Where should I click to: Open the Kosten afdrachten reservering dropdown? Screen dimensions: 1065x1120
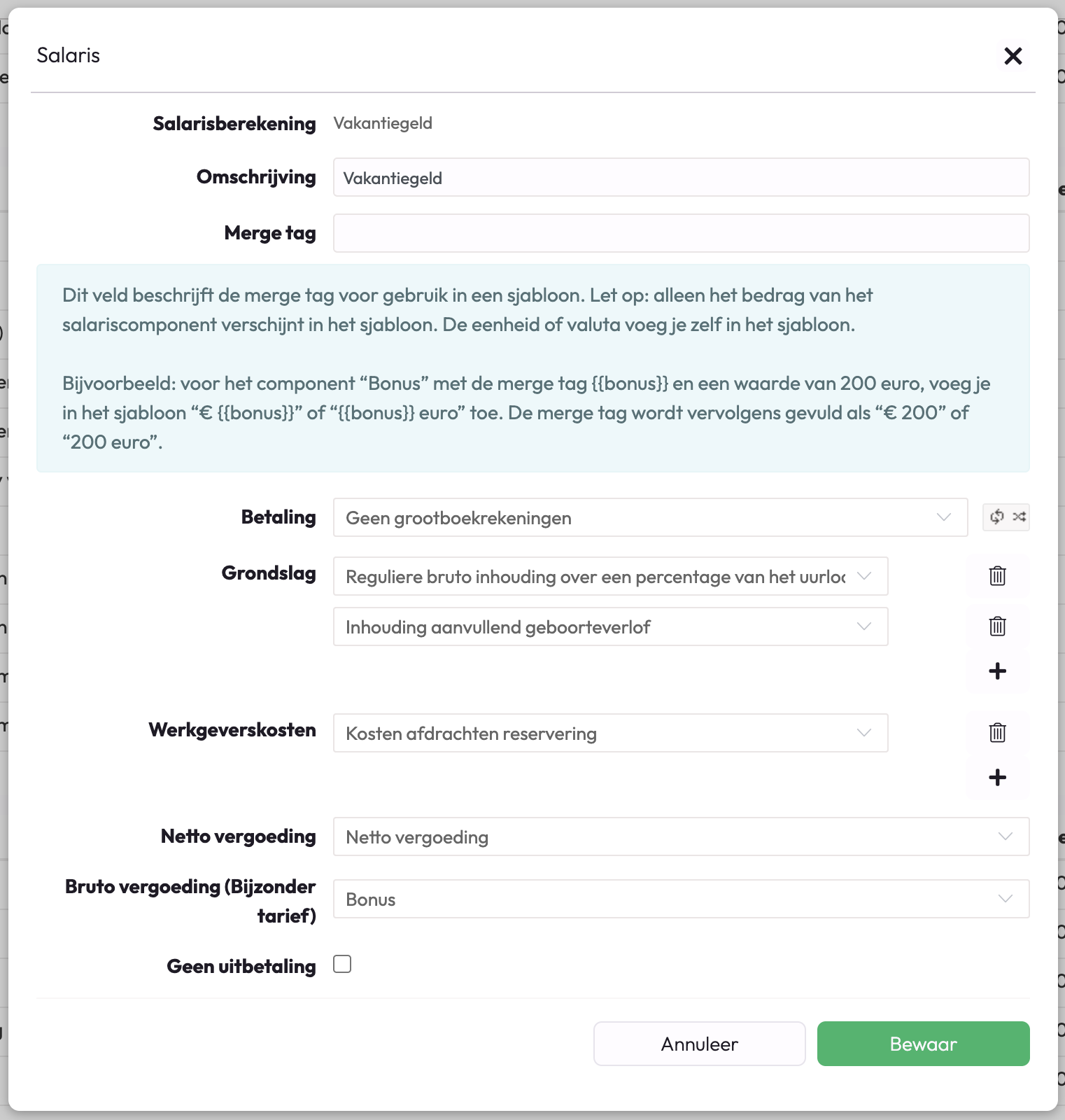click(610, 734)
